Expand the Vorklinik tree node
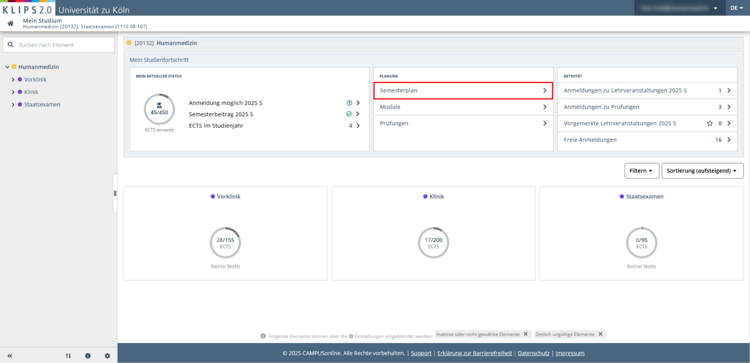 point(13,79)
